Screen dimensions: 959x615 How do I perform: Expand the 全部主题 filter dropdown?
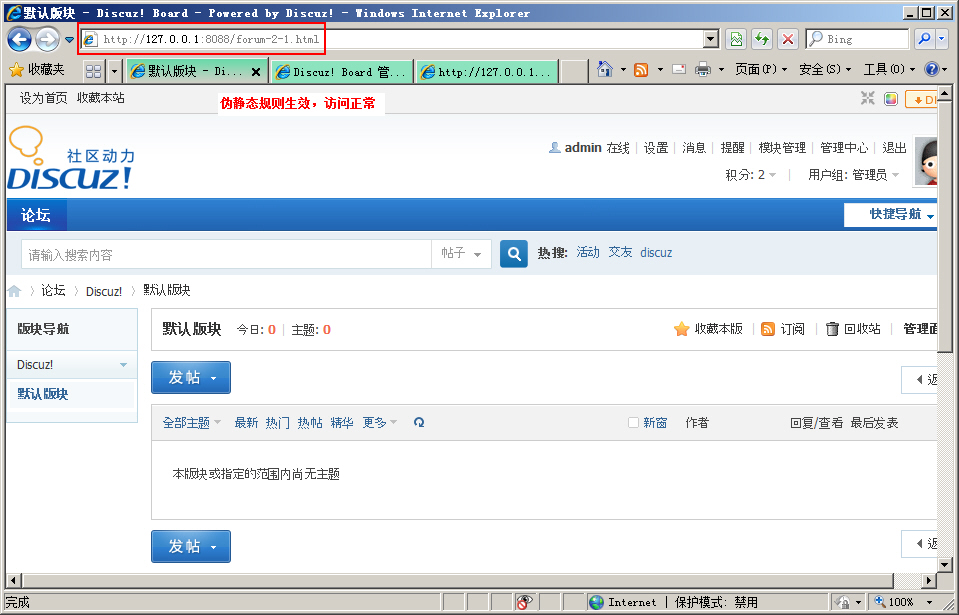pos(192,423)
